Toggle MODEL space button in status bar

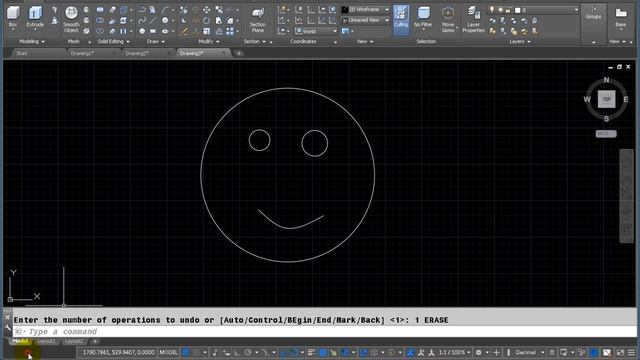[x=168, y=352]
